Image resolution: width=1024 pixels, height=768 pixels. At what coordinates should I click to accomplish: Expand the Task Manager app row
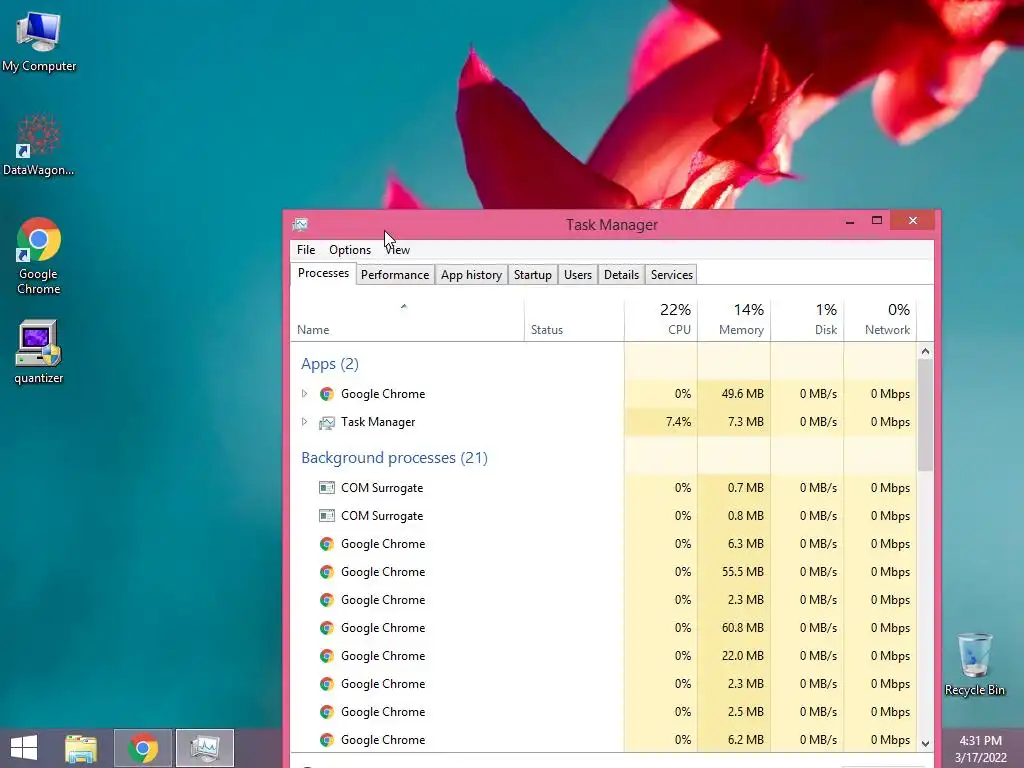pos(304,422)
